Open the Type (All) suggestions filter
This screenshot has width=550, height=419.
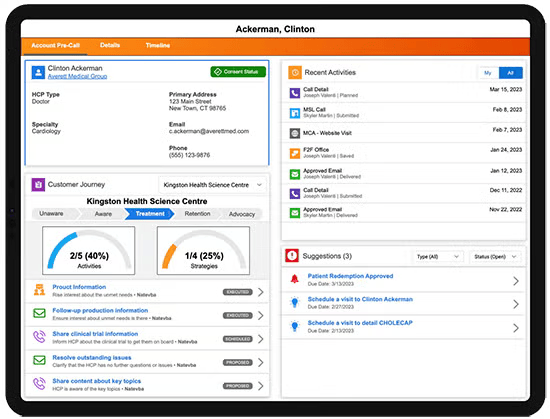tap(438, 257)
